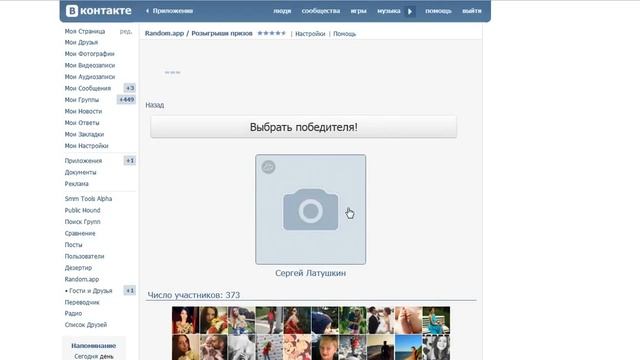Viewport: 640px width, 360px height.
Task: Click the app rating stars
Action: [x=272, y=33]
